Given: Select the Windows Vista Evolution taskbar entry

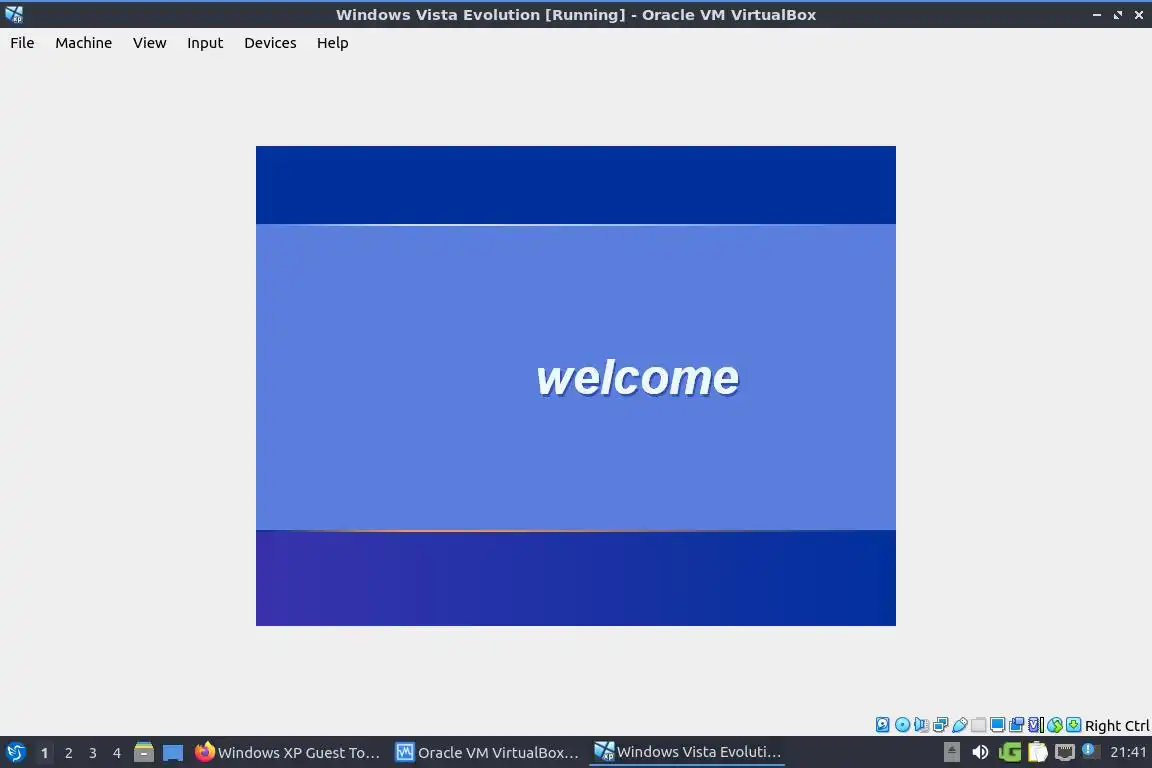Looking at the screenshot, I should click(x=687, y=752).
